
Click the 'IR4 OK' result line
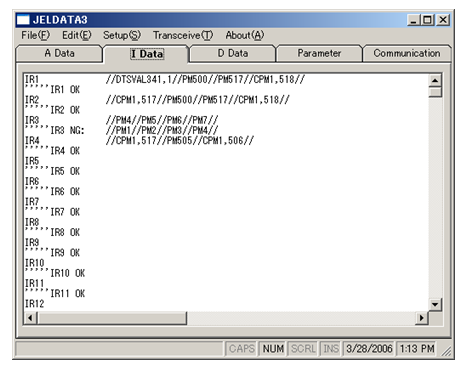(x=65, y=151)
